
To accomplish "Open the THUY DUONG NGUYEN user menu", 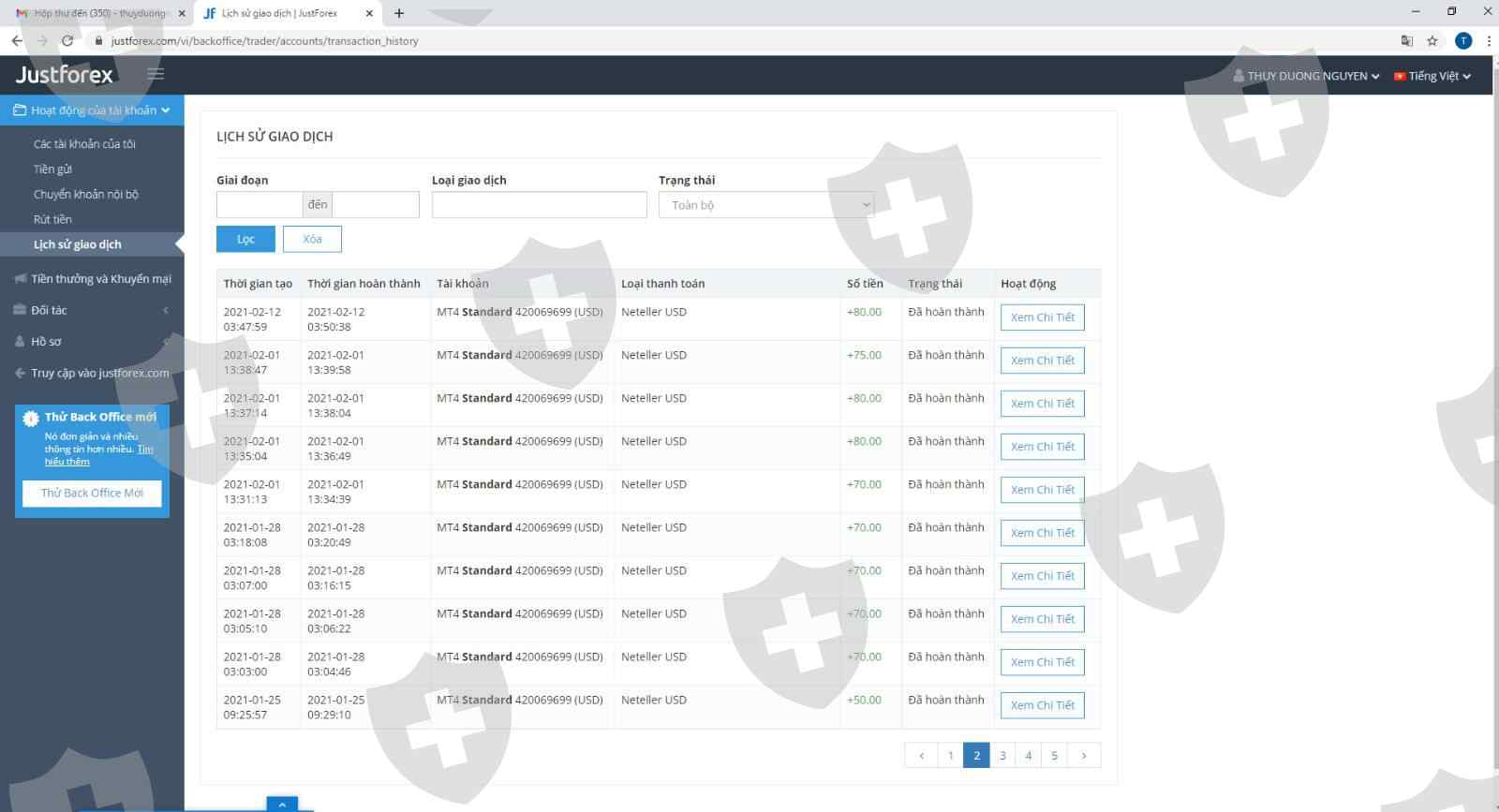I will 1307,76.
